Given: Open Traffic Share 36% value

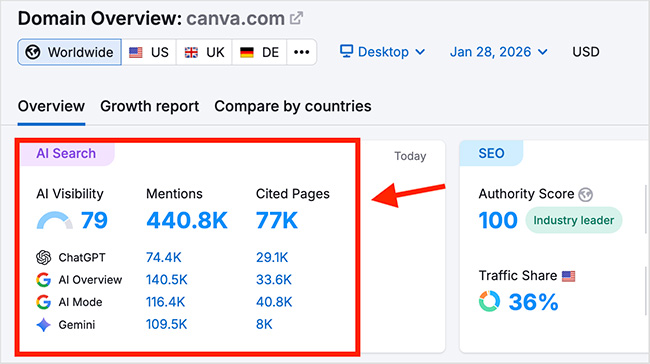Looking at the screenshot, I should (x=534, y=302).
